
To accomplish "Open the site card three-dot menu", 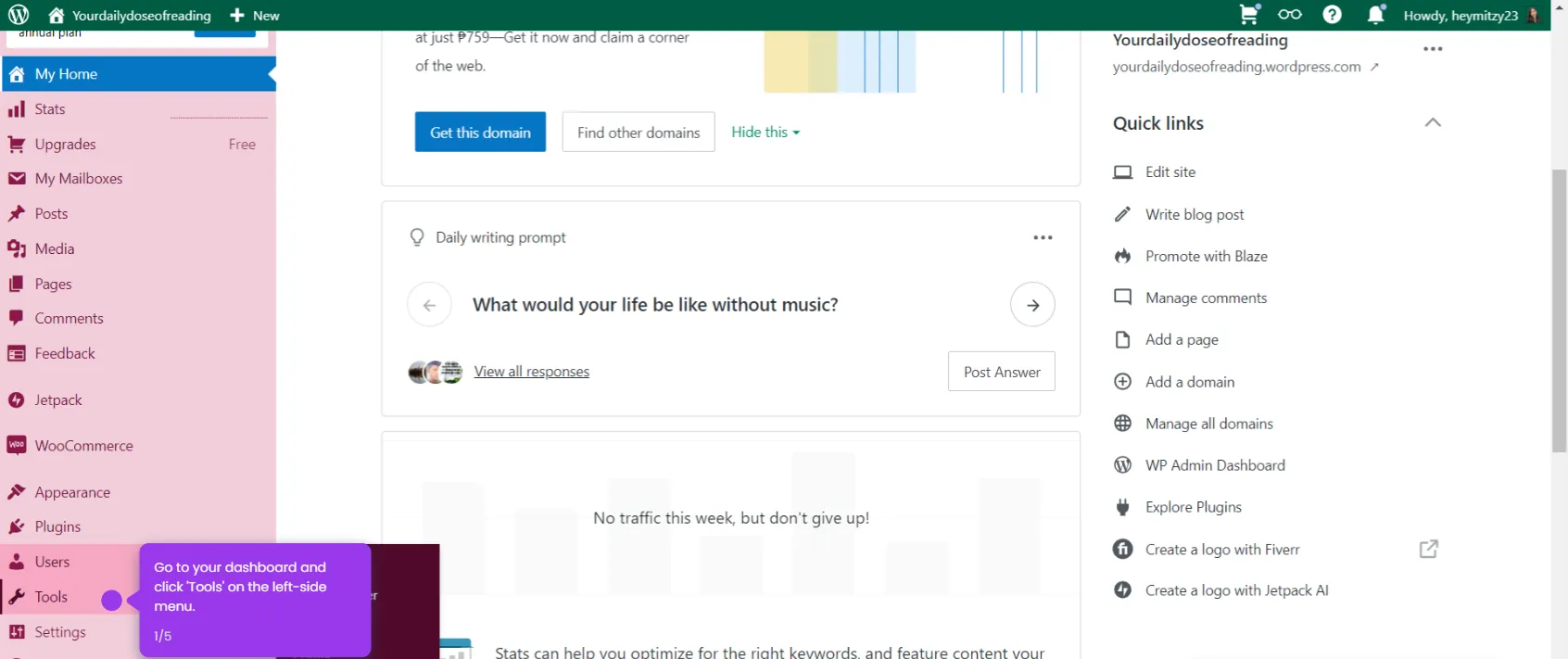I will click(1433, 49).
